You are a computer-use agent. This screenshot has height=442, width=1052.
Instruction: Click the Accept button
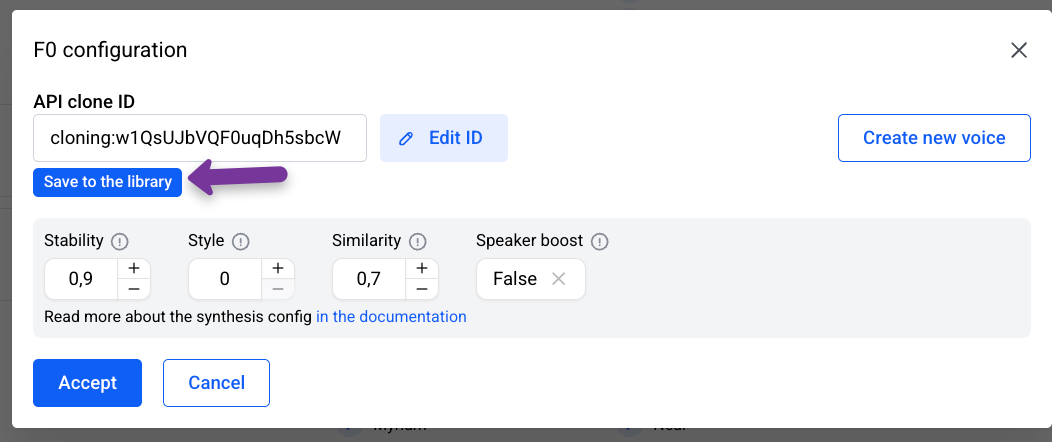point(87,383)
